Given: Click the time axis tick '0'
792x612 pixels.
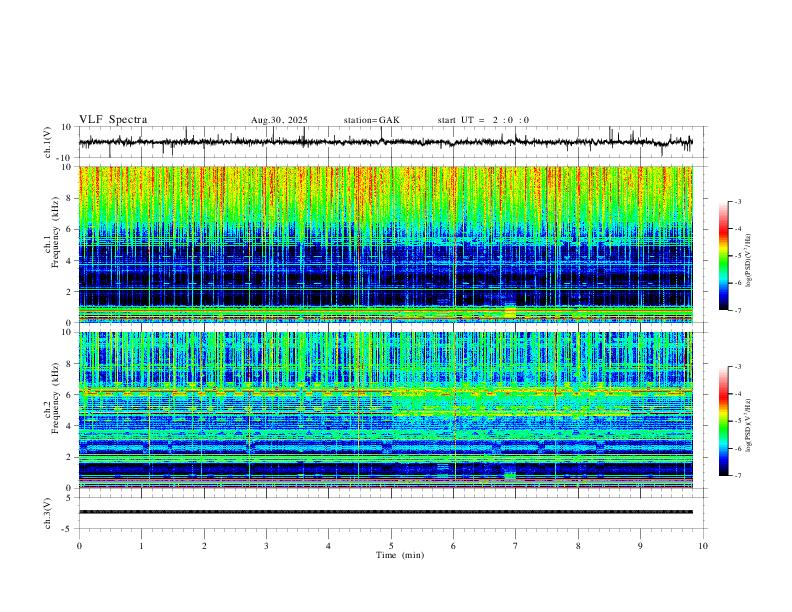Looking at the screenshot, I should pos(79,546).
